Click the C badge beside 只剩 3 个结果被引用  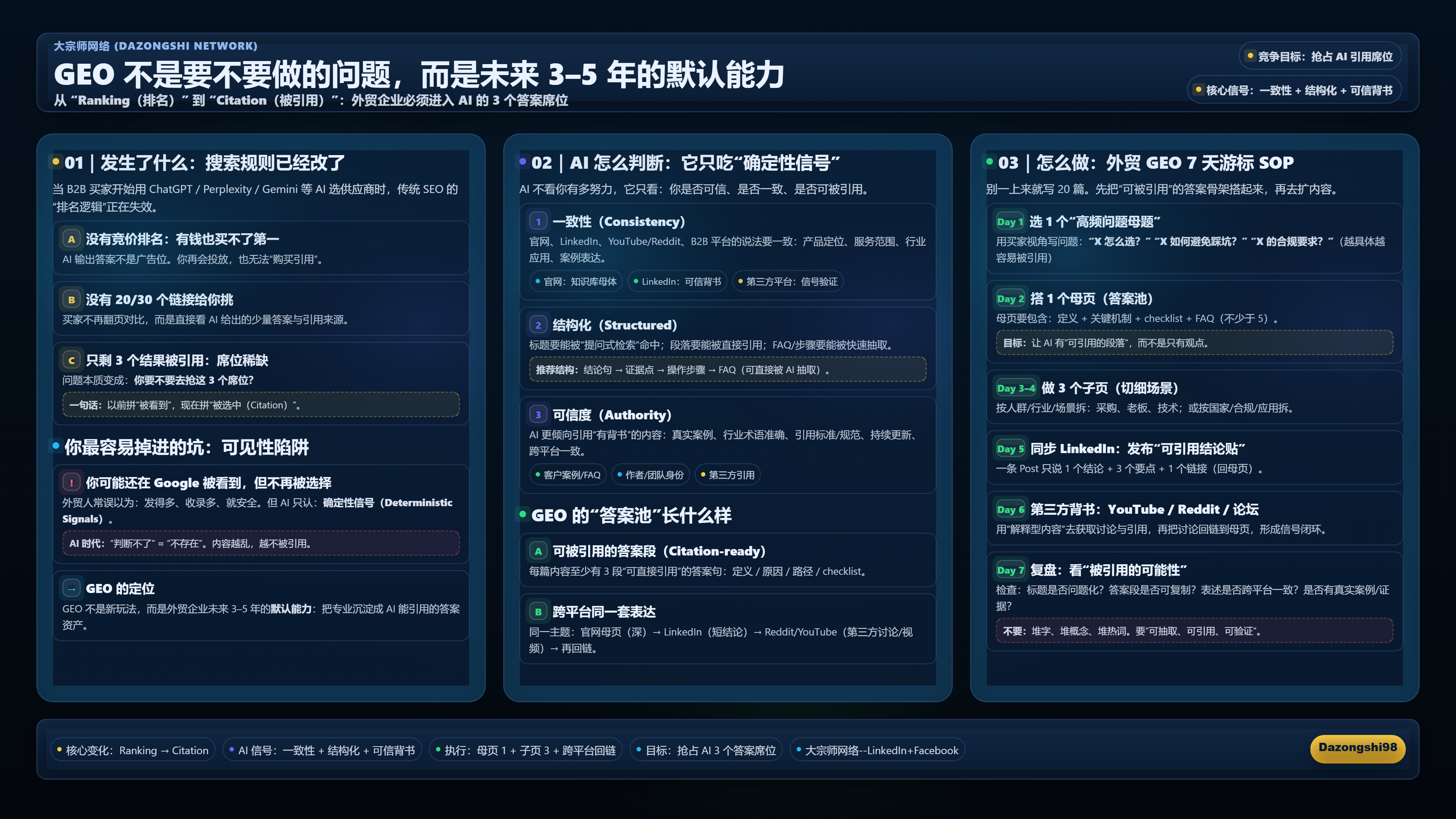(71, 360)
